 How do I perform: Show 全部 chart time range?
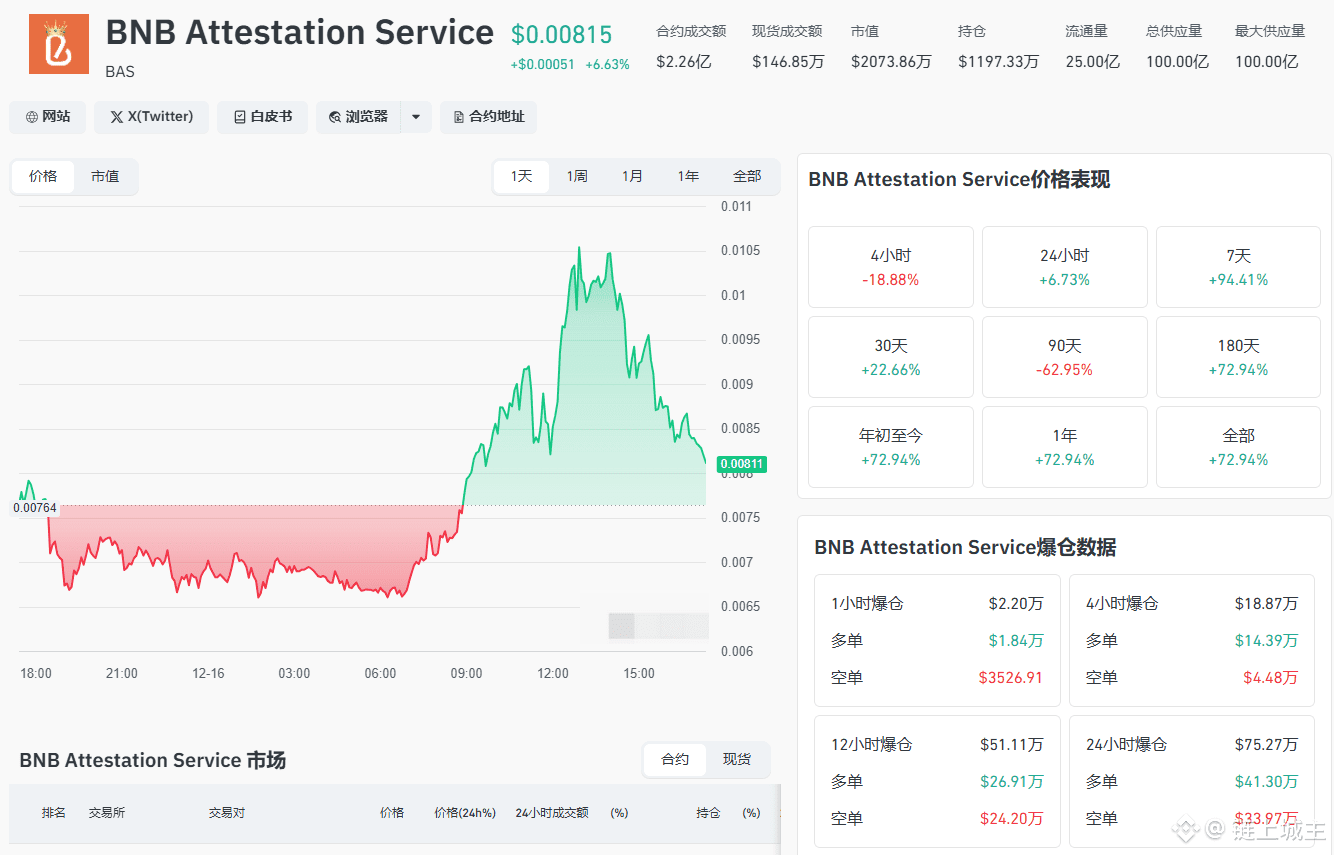pyautogui.click(x=747, y=176)
